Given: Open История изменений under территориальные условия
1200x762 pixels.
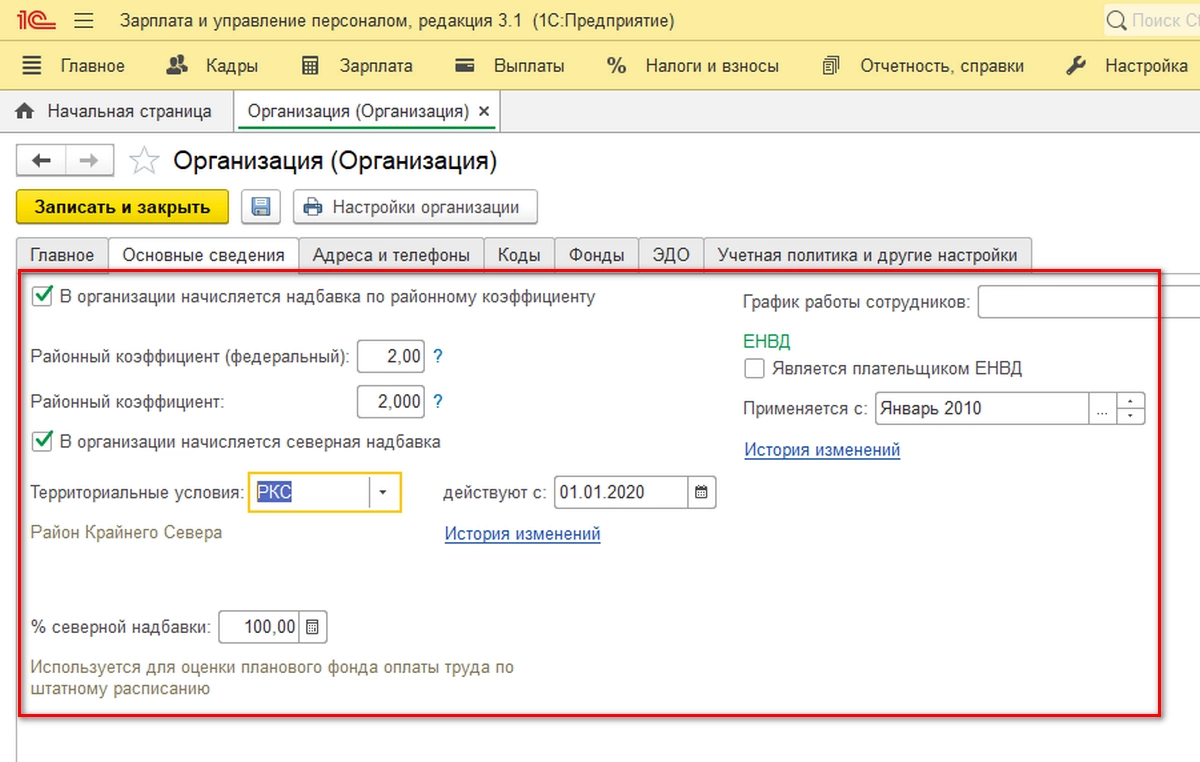Looking at the screenshot, I should 522,533.
